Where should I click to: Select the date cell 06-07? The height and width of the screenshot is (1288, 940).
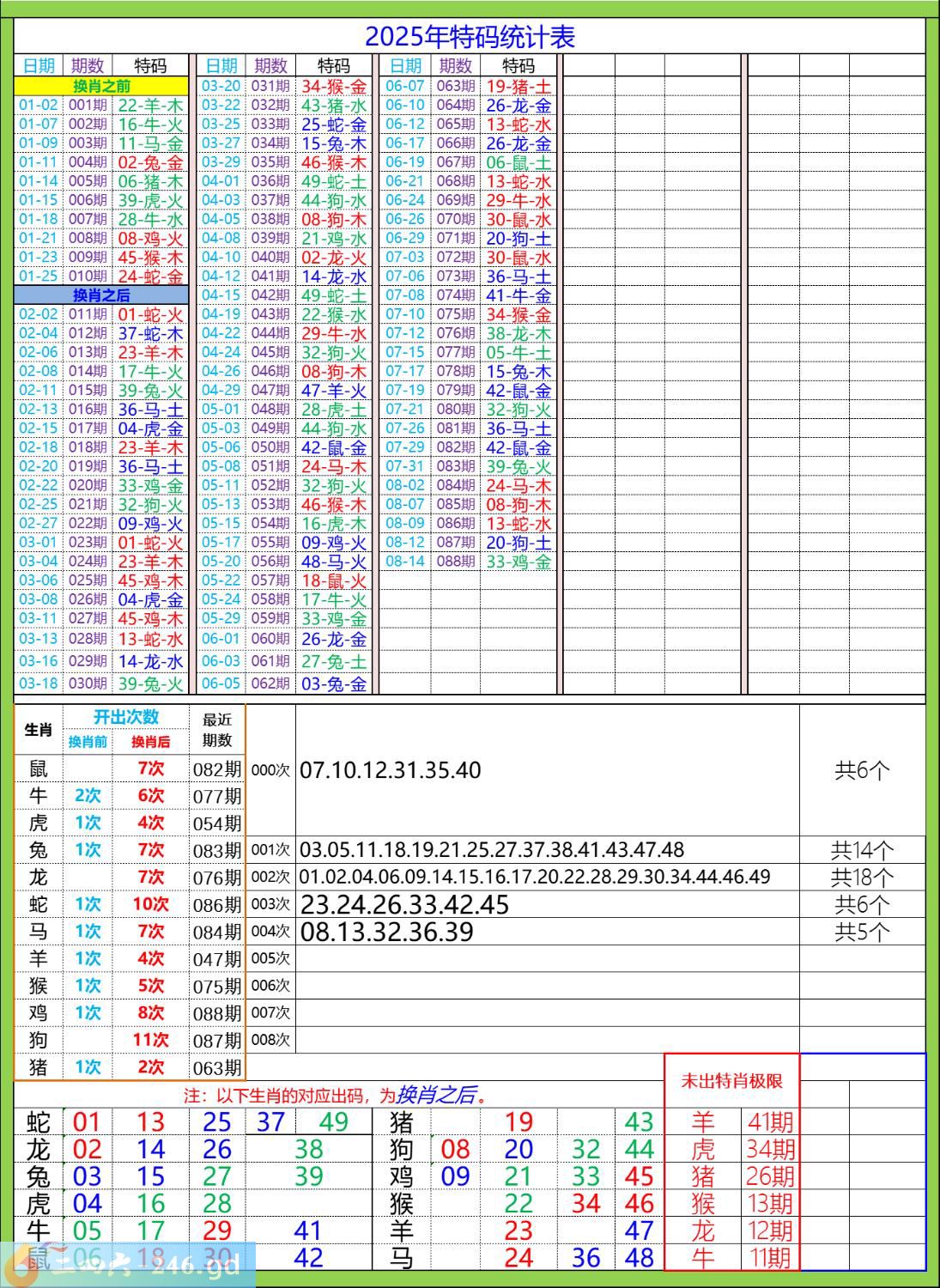(405, 86)
